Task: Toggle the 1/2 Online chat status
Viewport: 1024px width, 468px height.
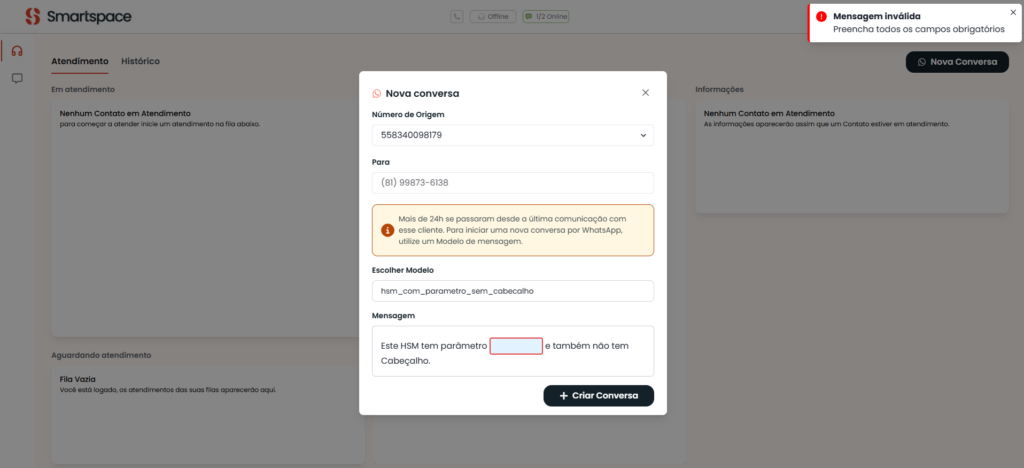Action: [x=545, y=17]
